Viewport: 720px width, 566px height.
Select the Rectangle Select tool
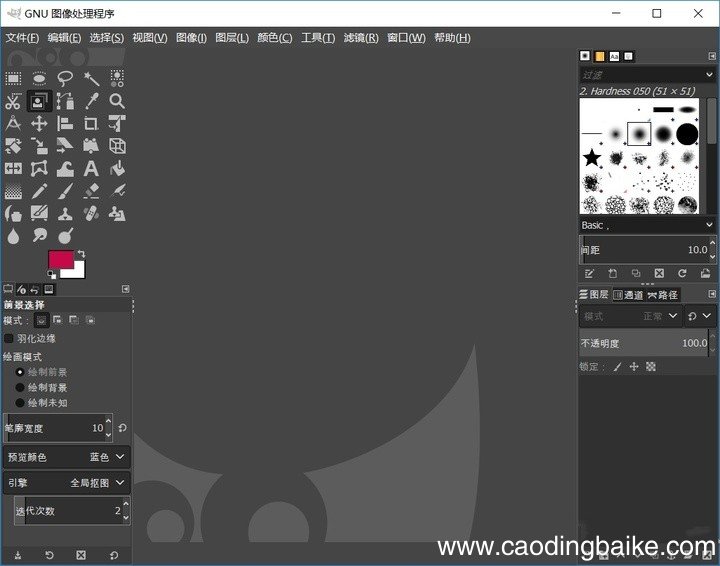pyautogui.click(x=13, y=78)
